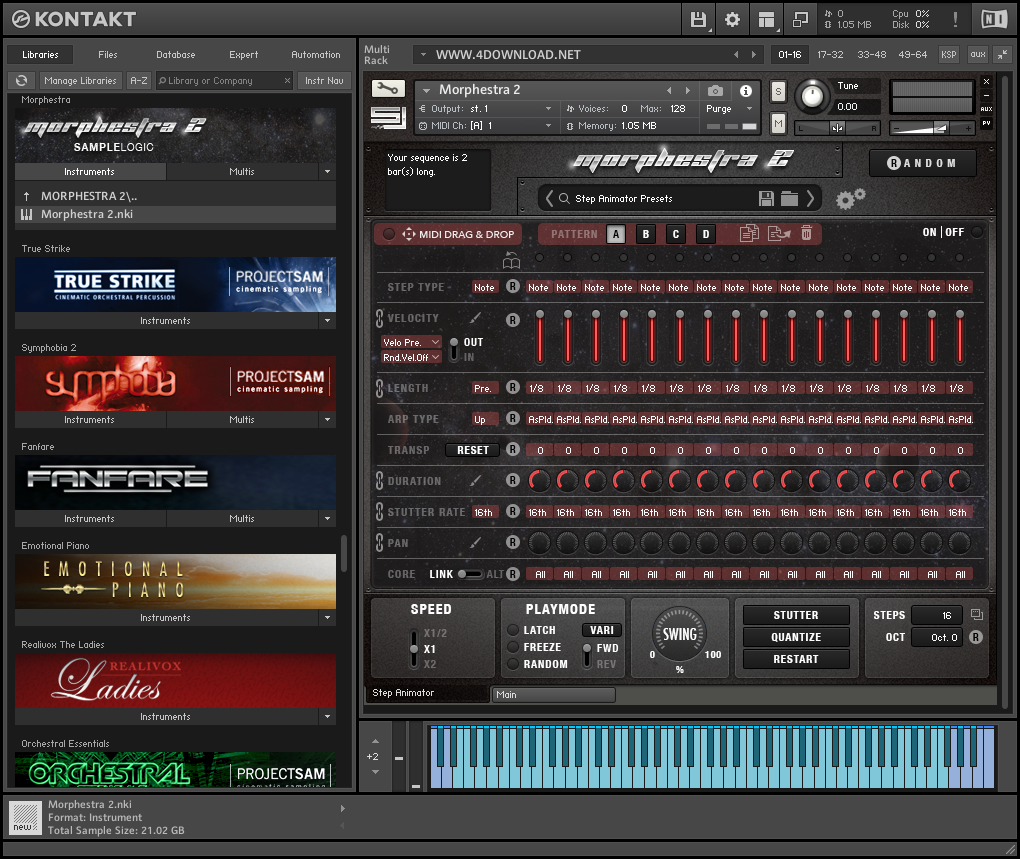1020x859 pixels.
Task: Open the Velo Pre. dropdown
Action: [410, 342]
